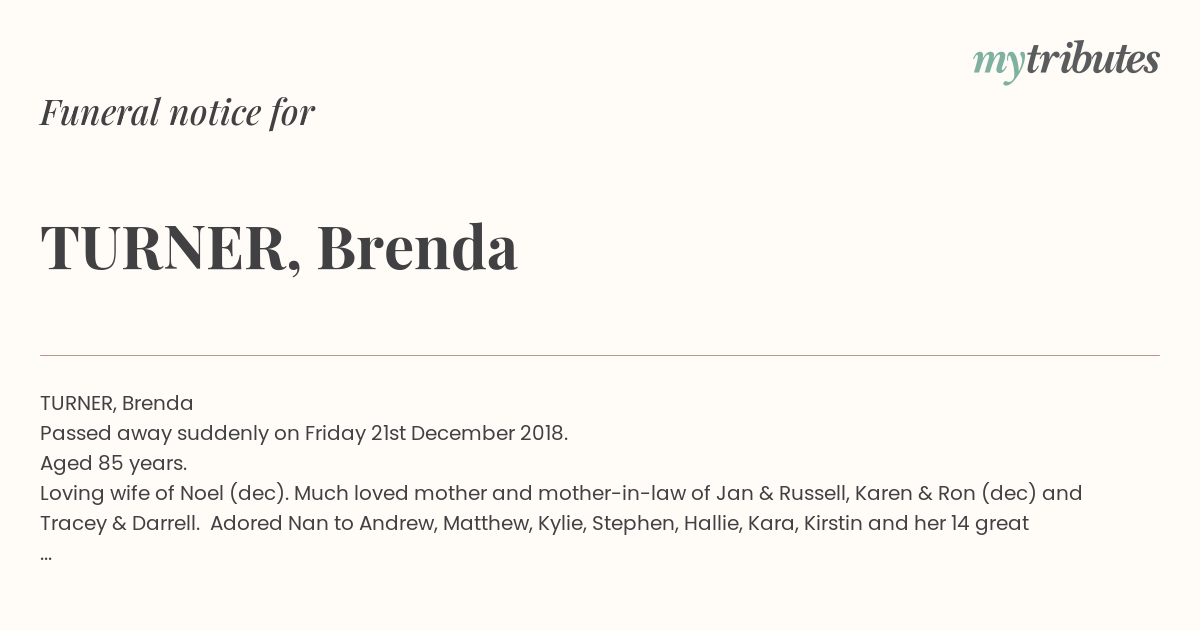The width and height of the screenshot is (1200, 630).
Task: Click "Loving wife of Noel (dec)" text
Action: pos(163,493)
